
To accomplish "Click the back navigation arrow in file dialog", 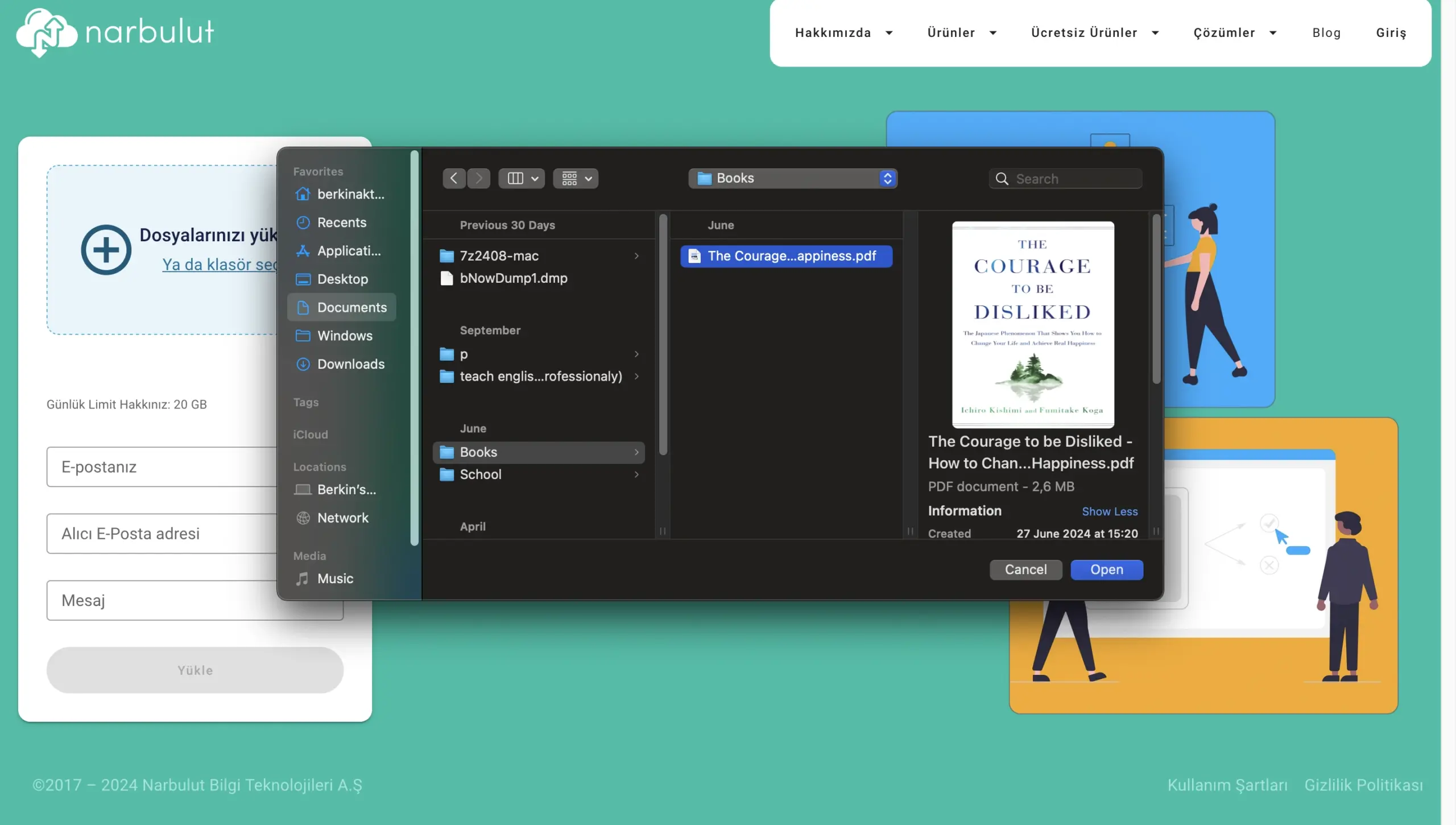I will (453, 179).
